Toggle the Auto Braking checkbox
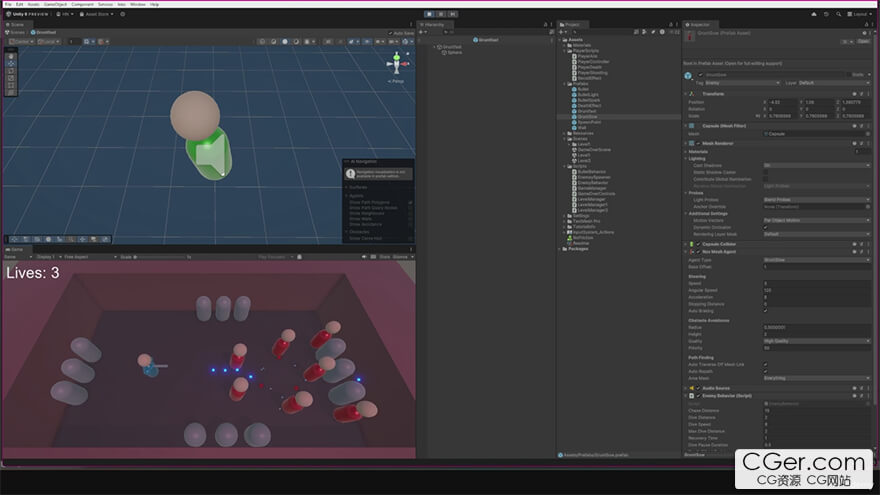 766,311
